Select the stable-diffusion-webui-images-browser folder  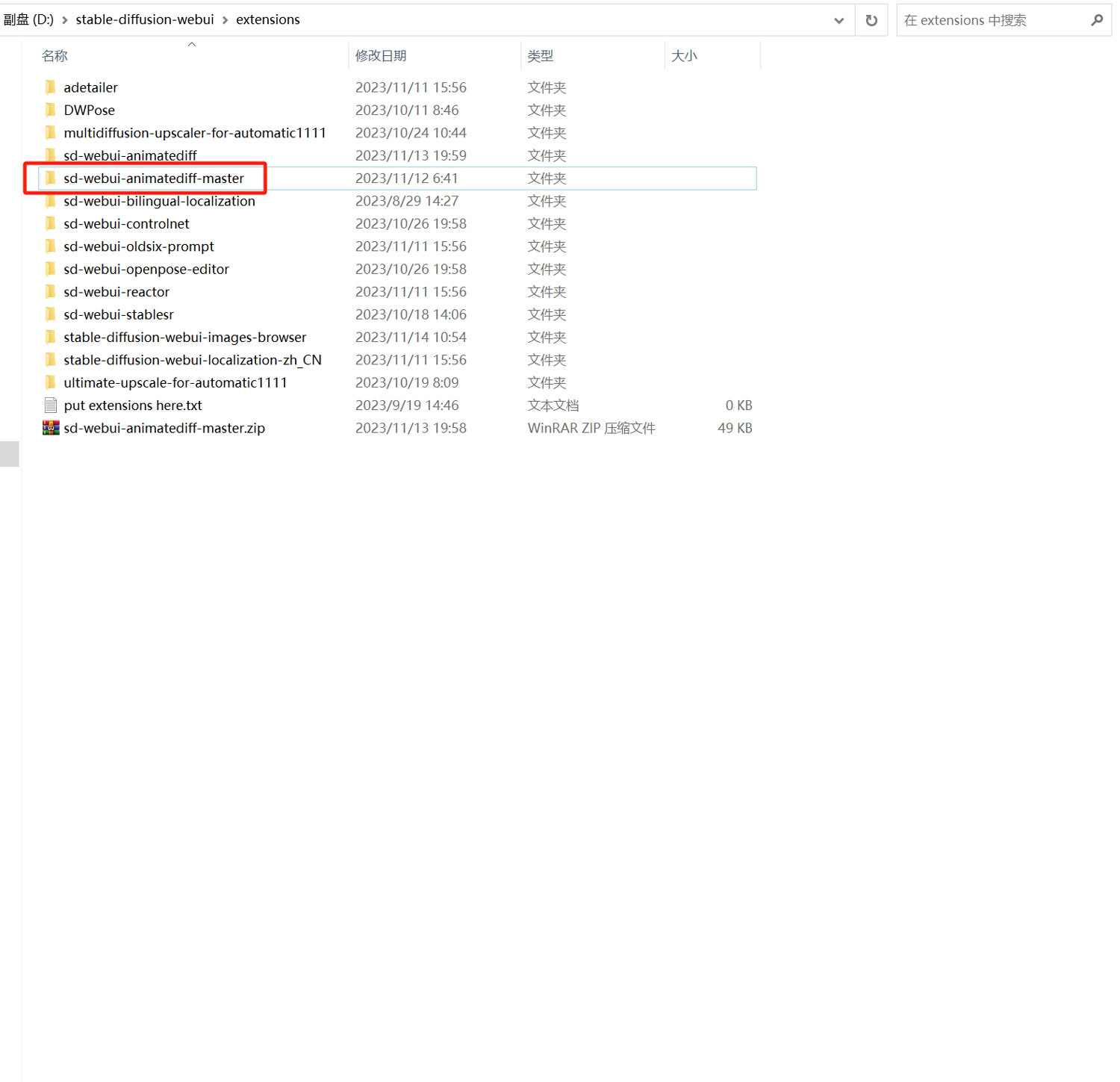point(184,338)
